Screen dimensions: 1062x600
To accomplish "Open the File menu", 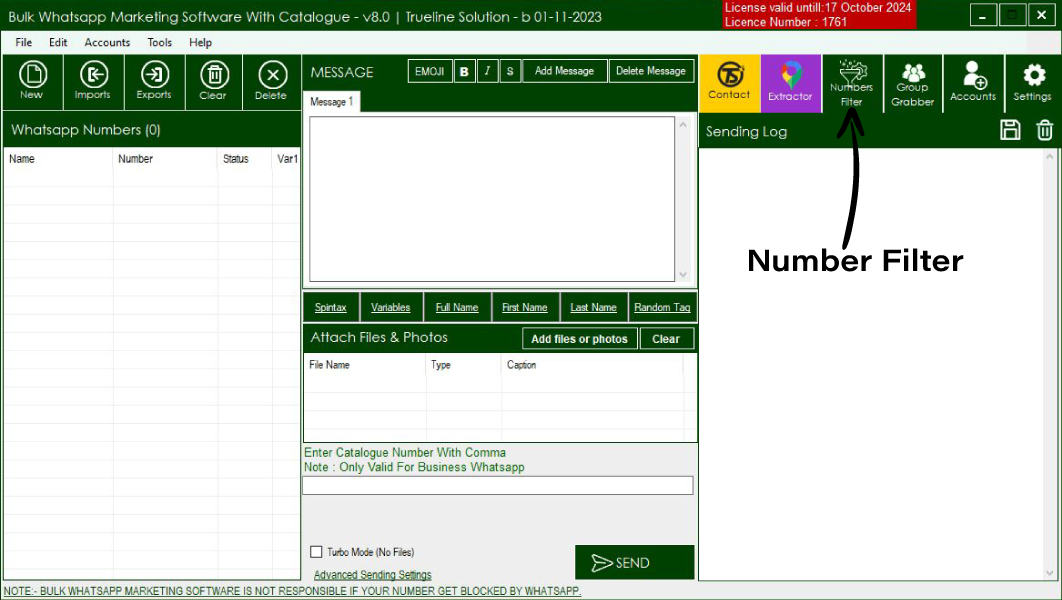I will tap(24, 42).
